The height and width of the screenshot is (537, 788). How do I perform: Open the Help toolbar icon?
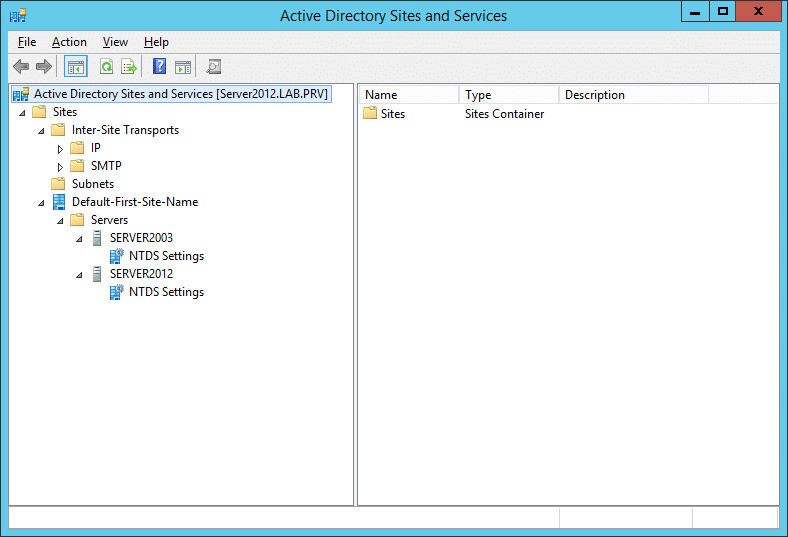tap(159, 66)
